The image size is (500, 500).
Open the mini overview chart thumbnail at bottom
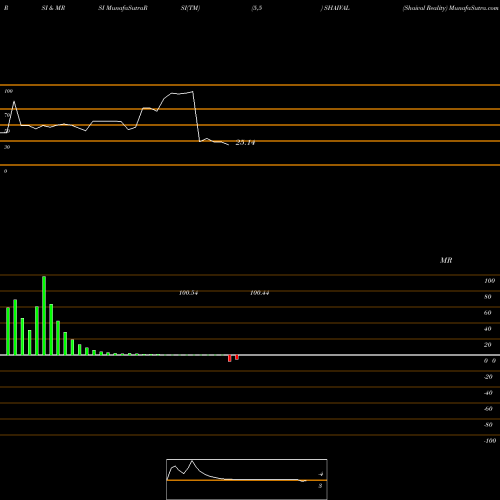point(247,479)
